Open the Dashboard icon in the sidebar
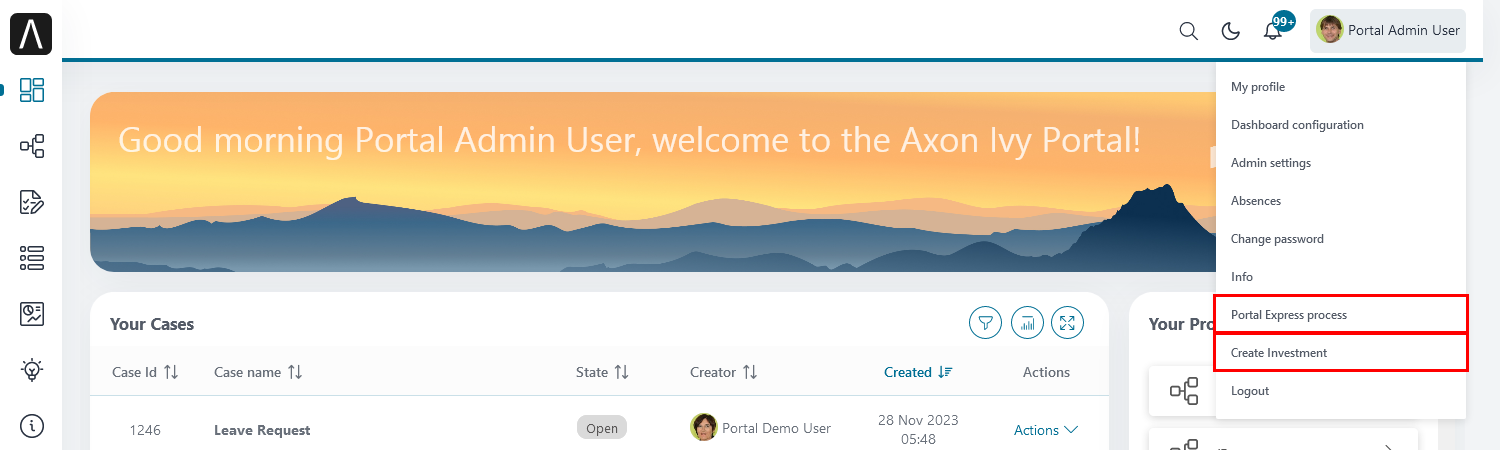This screenshot has height=450, width=1500. (32, 90)
